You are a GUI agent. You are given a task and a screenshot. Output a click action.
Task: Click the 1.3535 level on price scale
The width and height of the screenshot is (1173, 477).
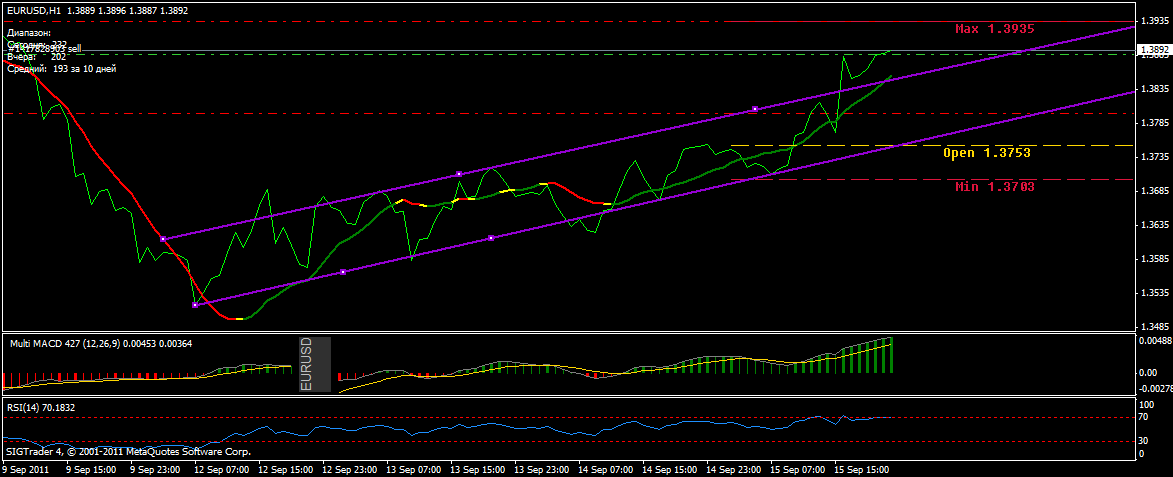pos(1153,293)
